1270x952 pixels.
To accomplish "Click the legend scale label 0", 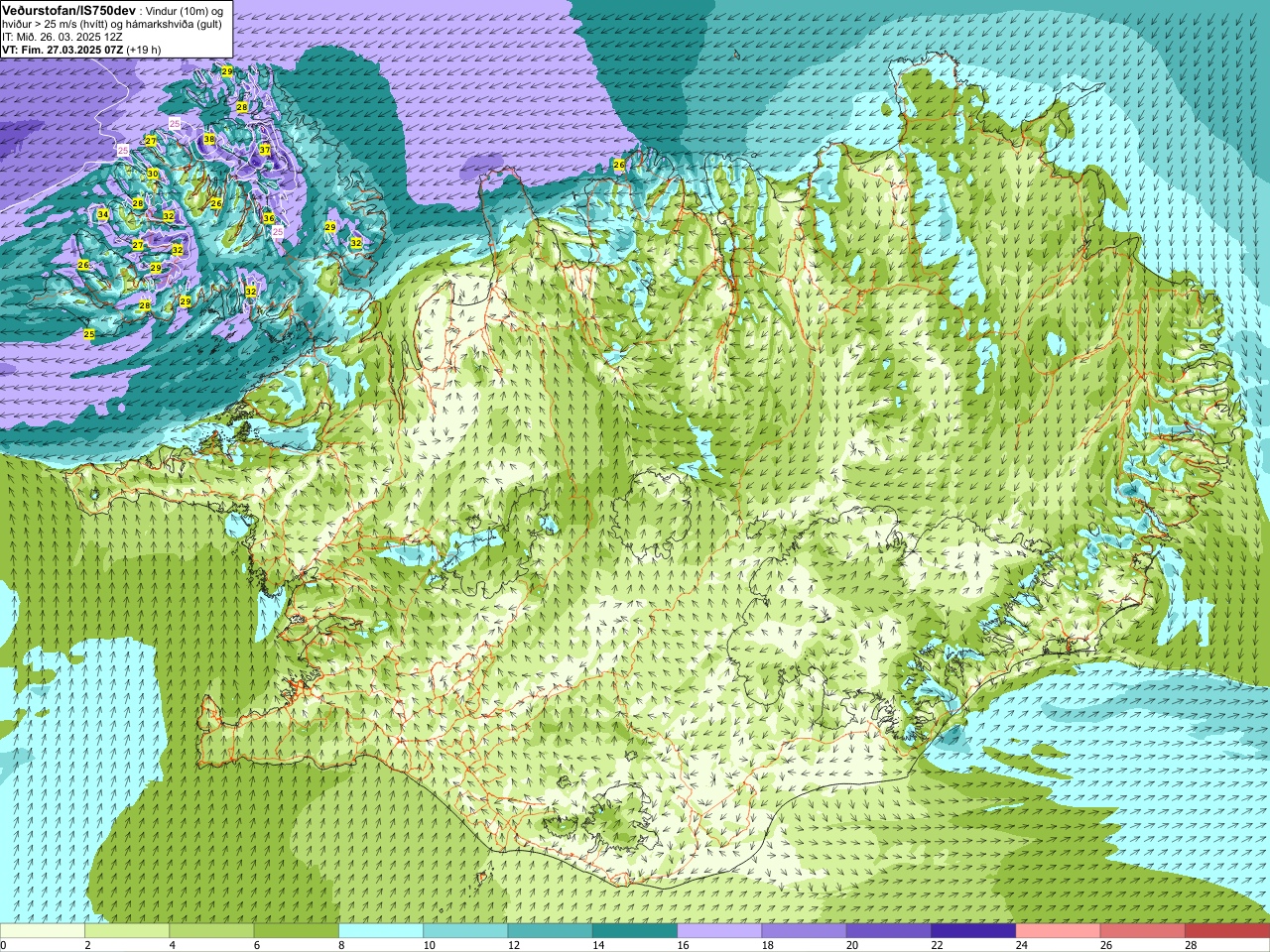I will 4,945.
